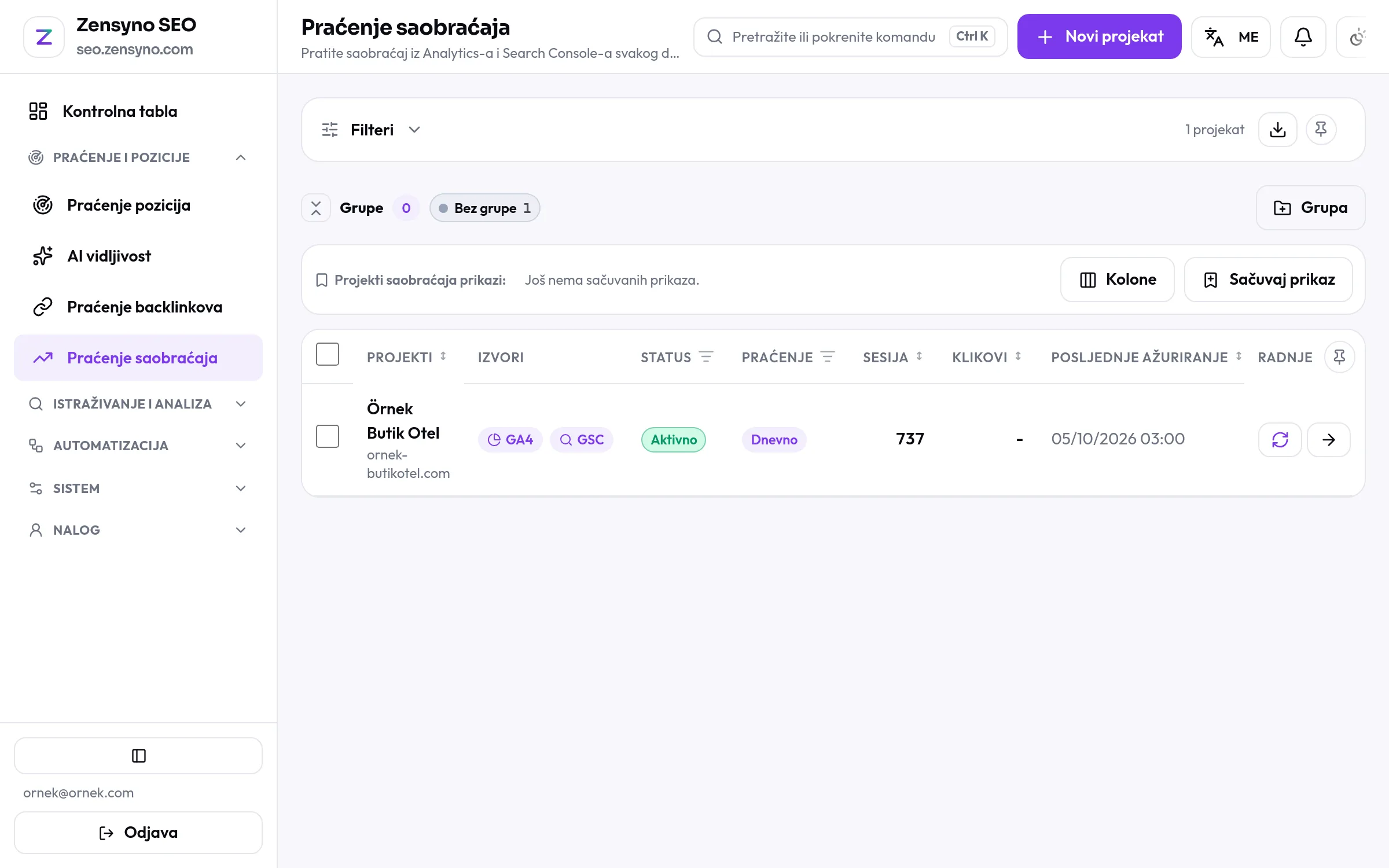Click the Aktivno status badge
Viewport: 1389px width, 868px height.
(674, 440)
